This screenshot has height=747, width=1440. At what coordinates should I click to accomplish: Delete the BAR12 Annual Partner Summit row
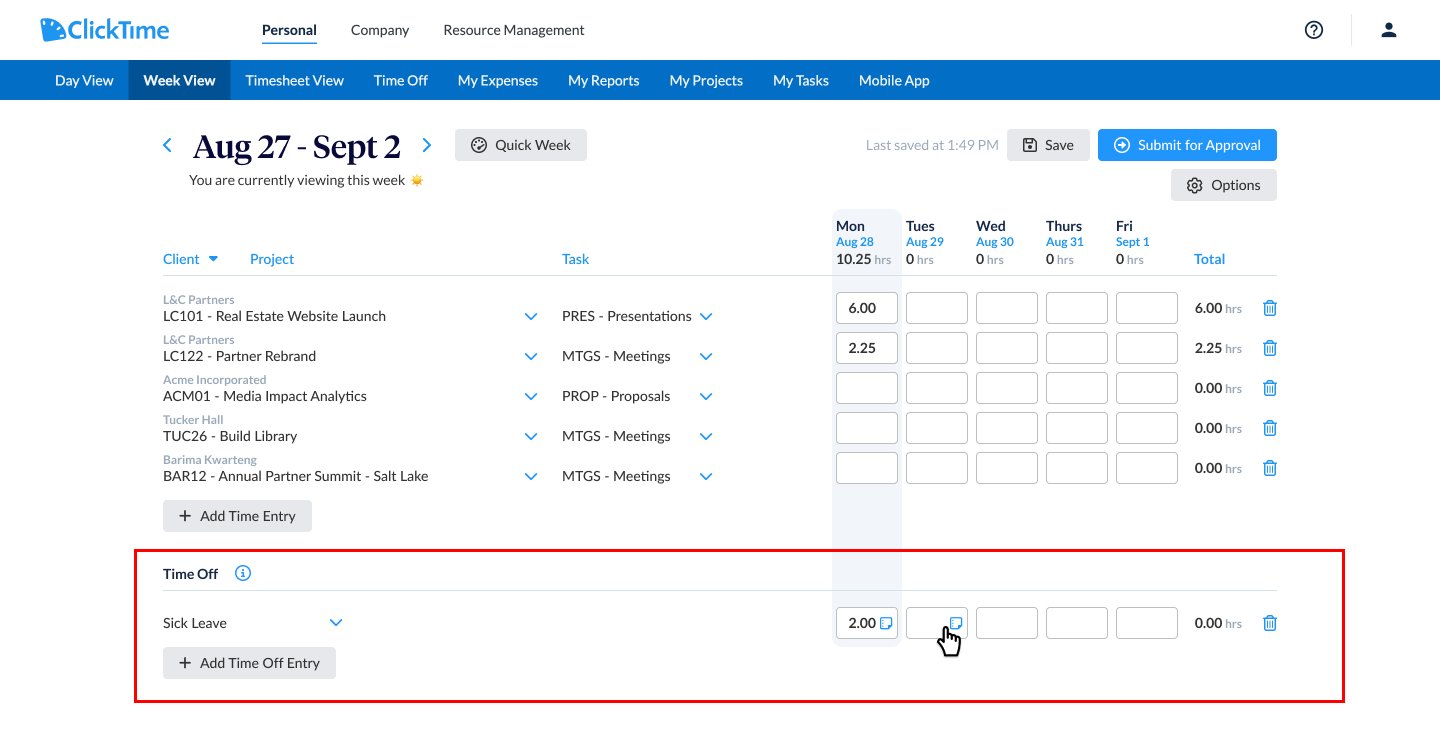point(1270,468)
